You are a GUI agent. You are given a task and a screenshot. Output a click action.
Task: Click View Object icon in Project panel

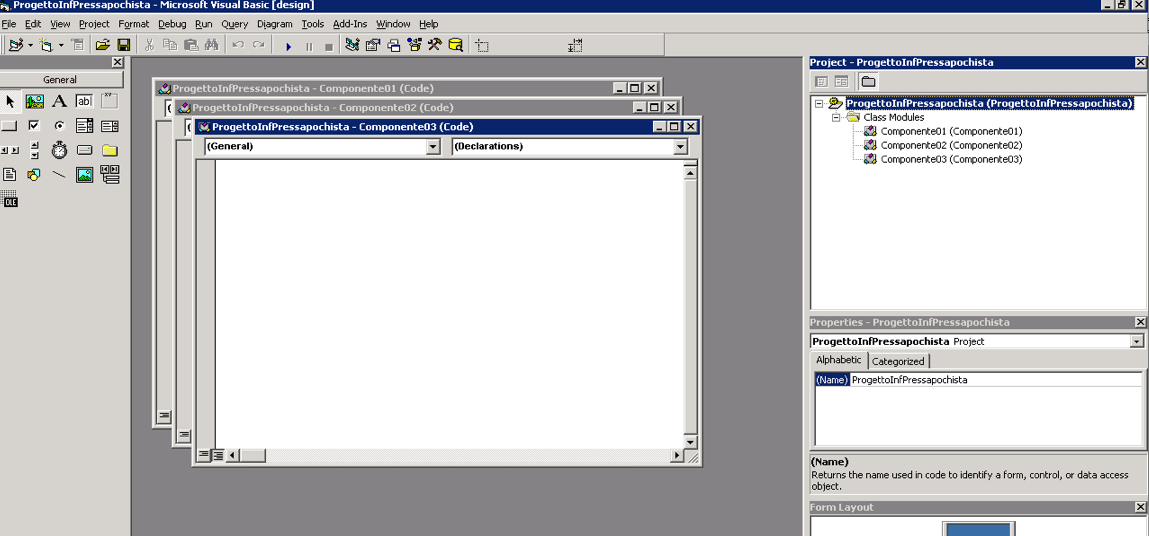[x=841, y=81]
